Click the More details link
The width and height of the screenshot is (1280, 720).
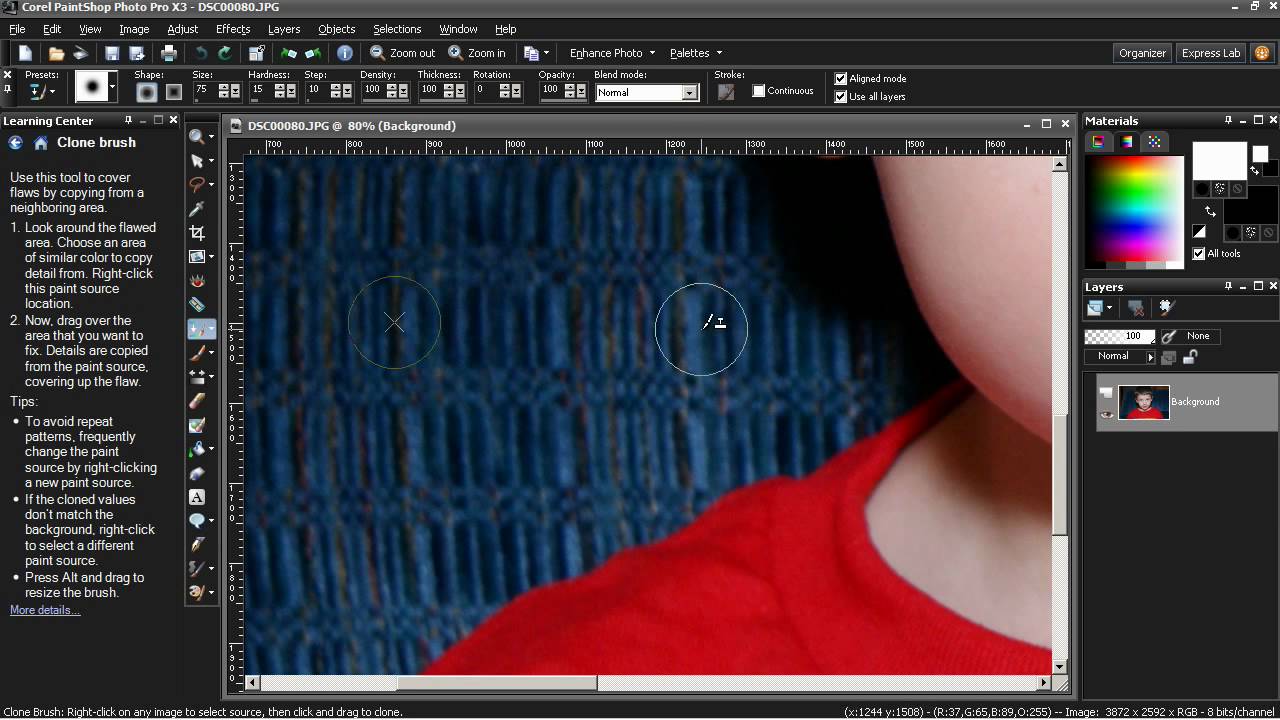45,610
